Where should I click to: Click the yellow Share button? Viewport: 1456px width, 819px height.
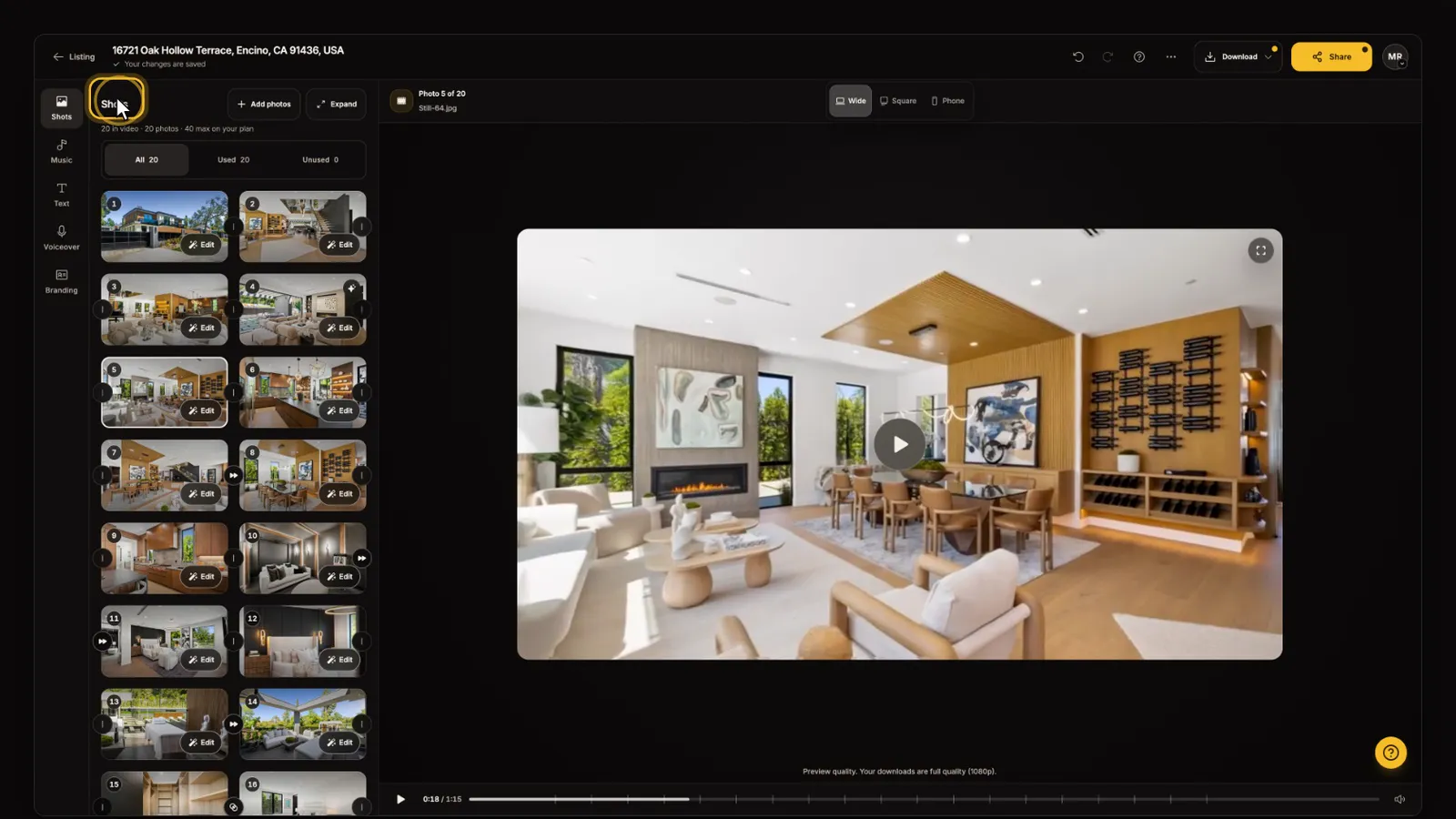click(x=1331, y=56)
